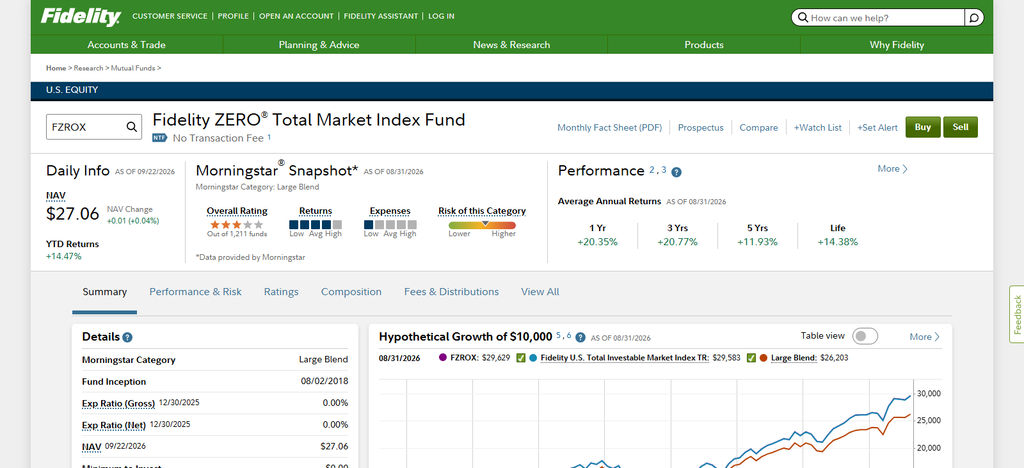Open the Products menu
1024x468 pixels.
pos(704,44)
